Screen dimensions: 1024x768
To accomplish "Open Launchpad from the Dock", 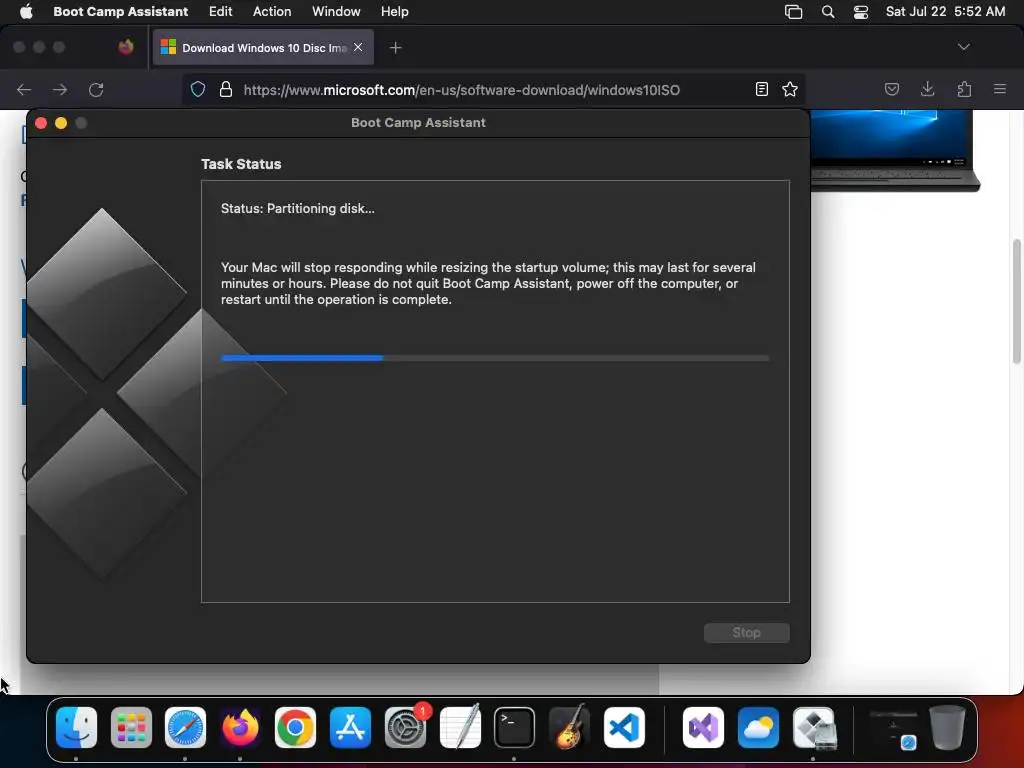I will 131,728.
